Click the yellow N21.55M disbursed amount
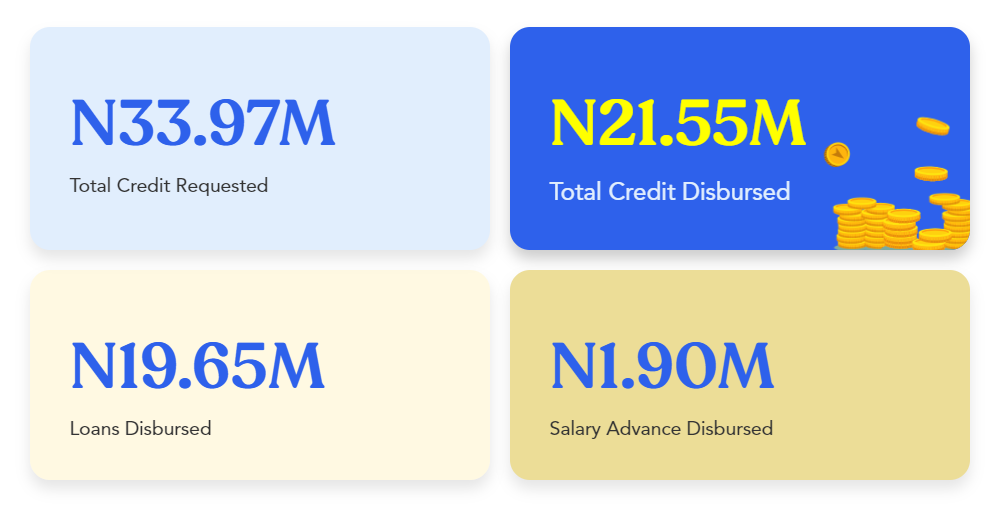 click(678, 123)
